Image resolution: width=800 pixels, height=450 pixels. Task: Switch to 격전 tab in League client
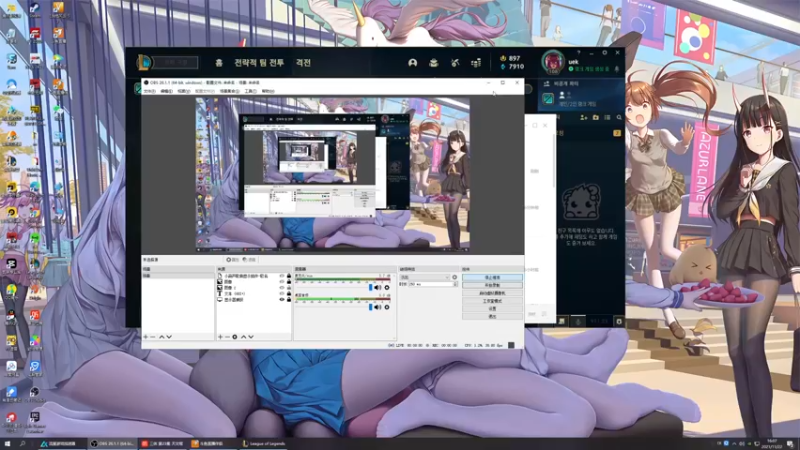(x=303, y=63)
